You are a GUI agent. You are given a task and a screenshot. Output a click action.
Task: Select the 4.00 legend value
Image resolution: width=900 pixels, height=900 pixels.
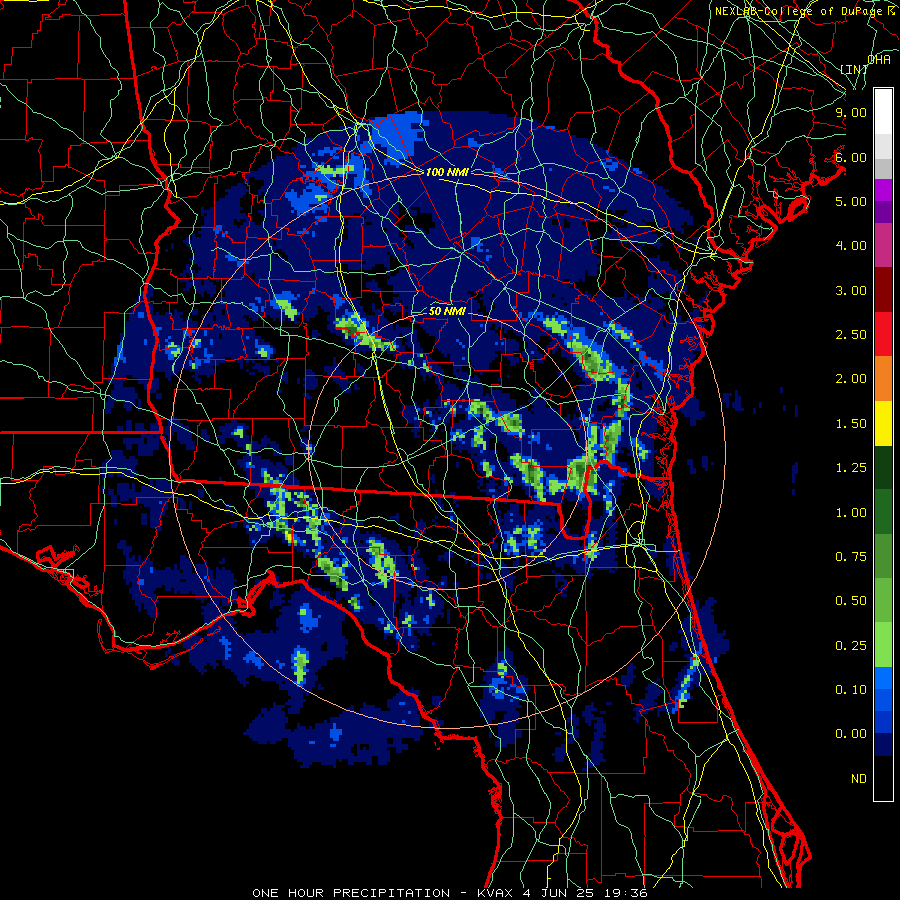coord(851,246)
